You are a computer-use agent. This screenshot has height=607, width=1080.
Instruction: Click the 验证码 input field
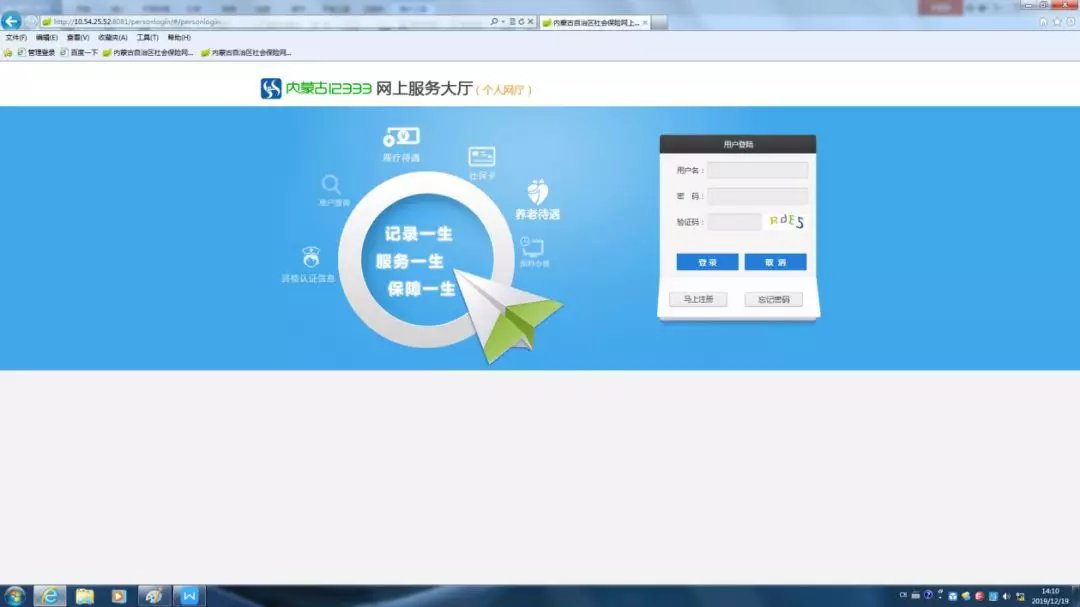pos(734,222)
